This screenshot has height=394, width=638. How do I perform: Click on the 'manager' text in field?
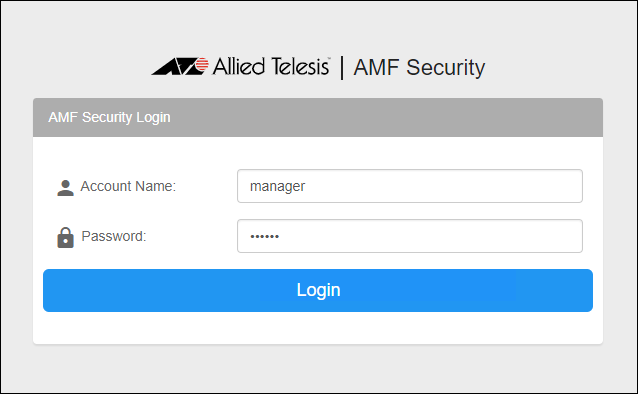click(x=277, y=187)
